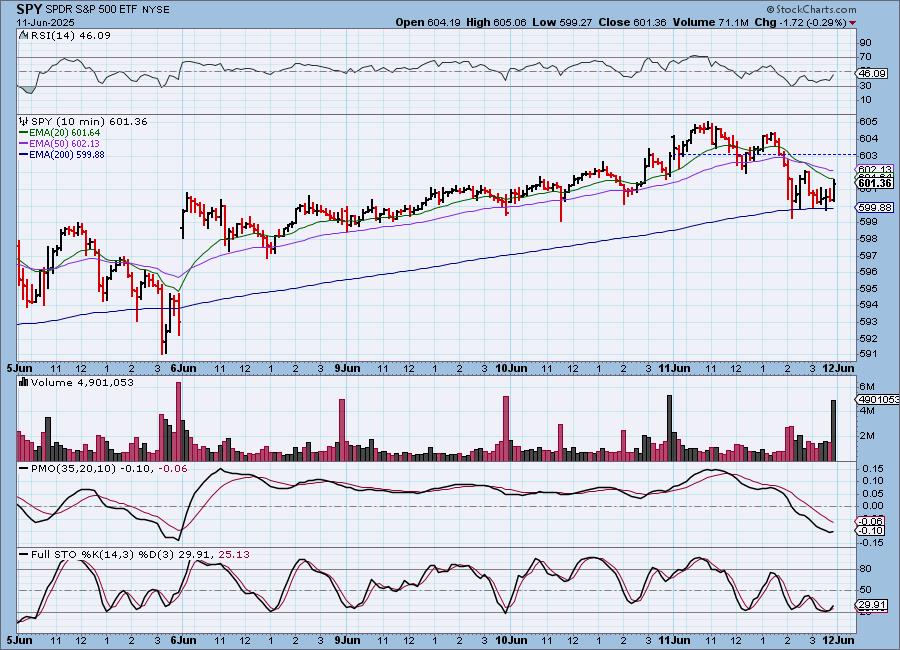900x650 pixels.
Task: Click the 602.13 price tag on the axis
Action: [x=875, y=169]
